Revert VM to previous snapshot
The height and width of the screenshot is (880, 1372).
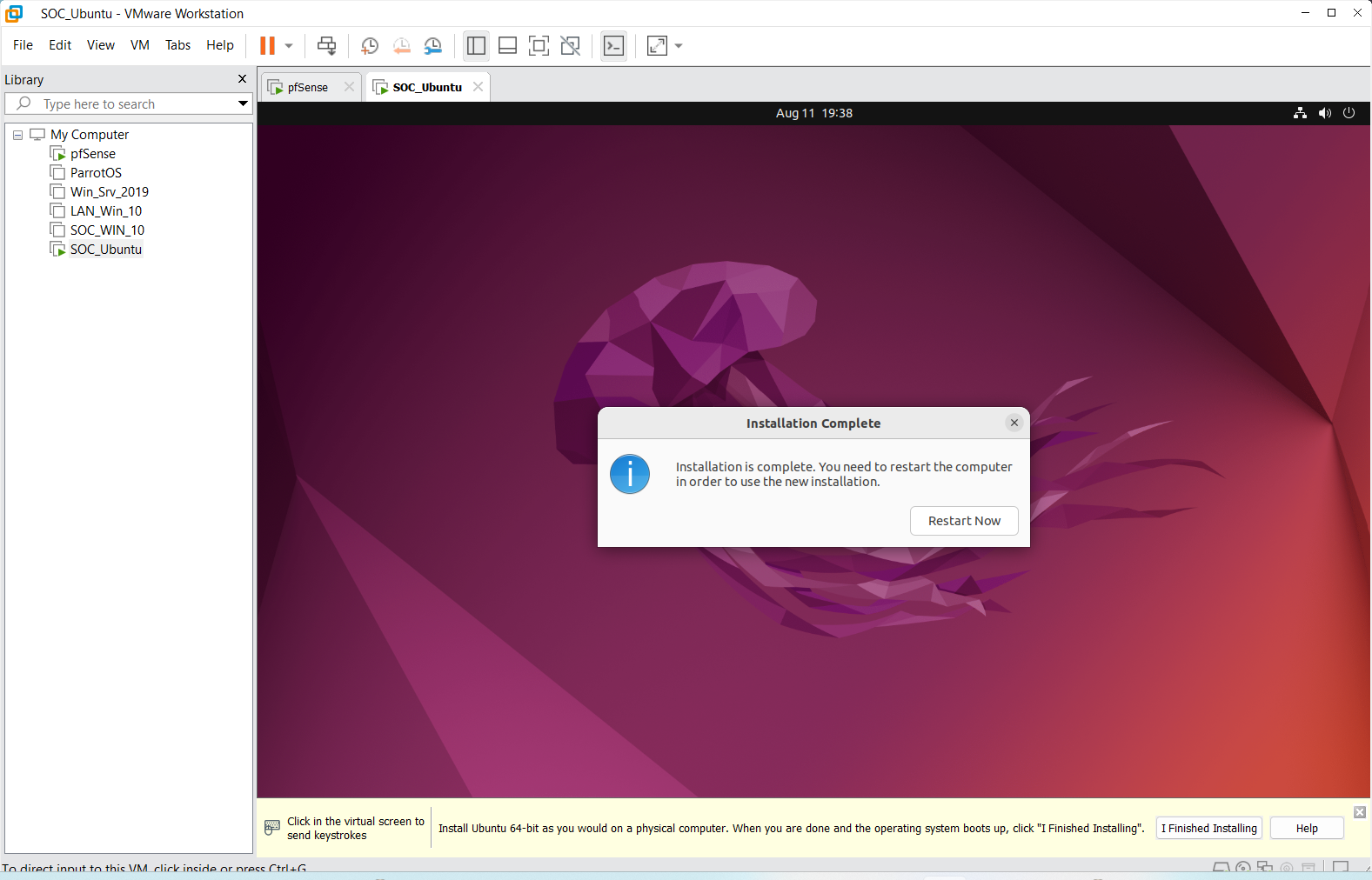[401, 45]
